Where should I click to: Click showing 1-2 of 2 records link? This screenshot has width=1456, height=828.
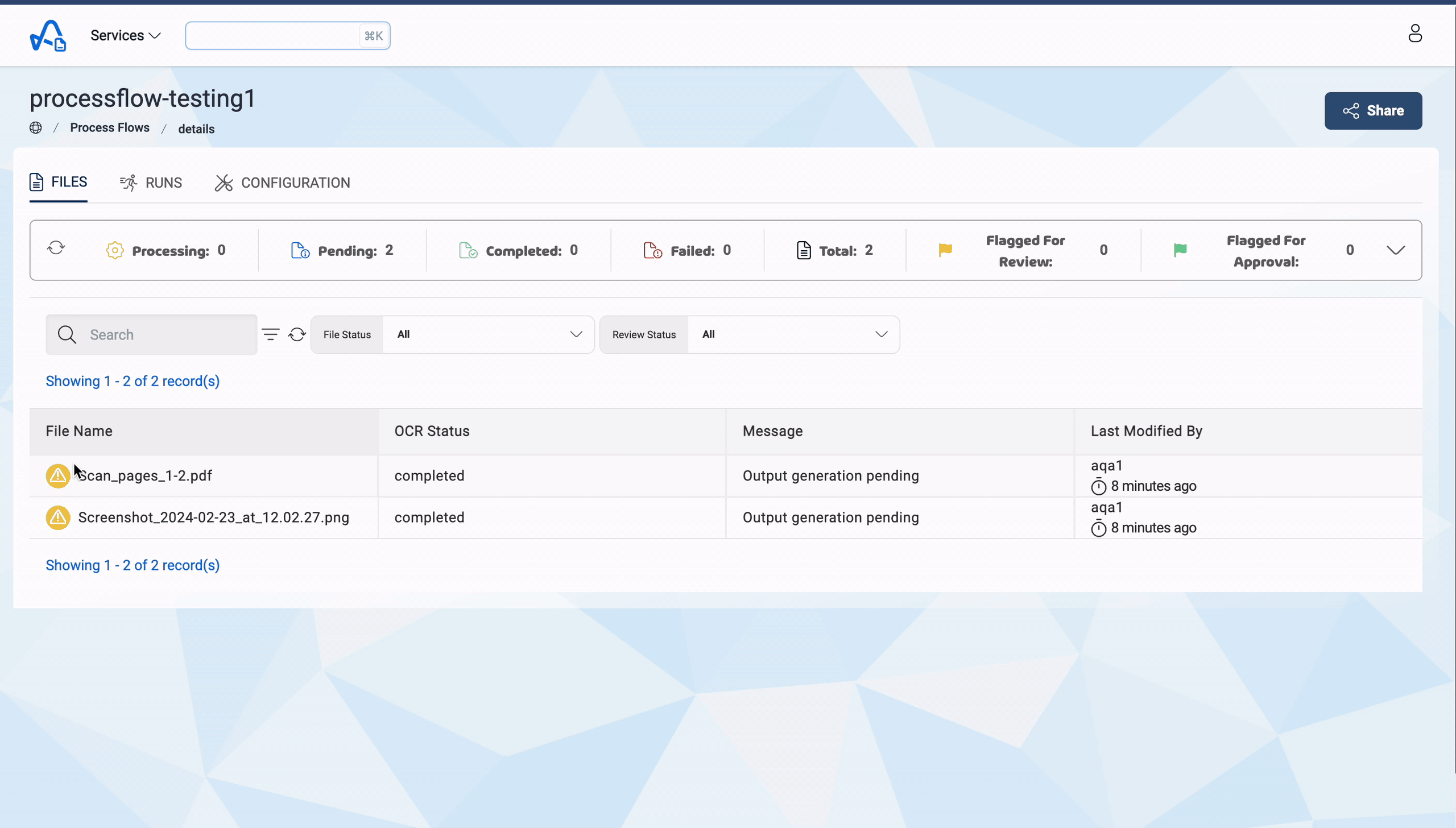(x=133, y=381)
